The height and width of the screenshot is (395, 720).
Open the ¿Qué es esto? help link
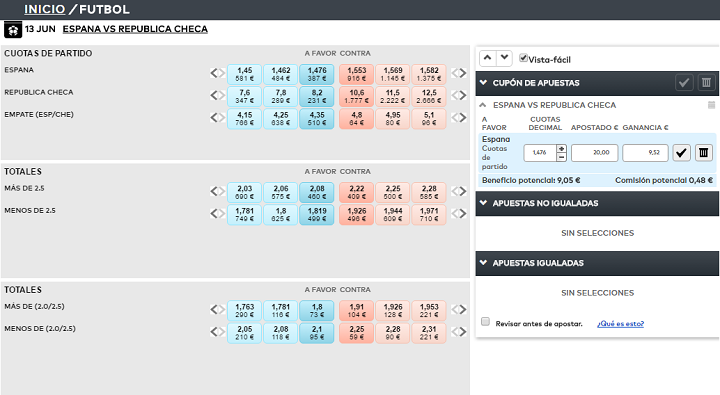point(620,324)
